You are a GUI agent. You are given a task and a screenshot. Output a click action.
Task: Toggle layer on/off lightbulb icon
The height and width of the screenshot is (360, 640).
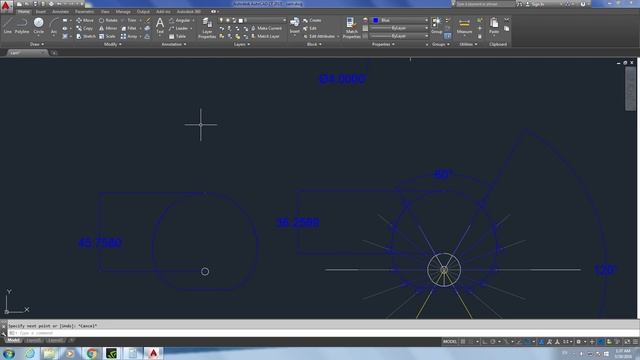(221, 20)
